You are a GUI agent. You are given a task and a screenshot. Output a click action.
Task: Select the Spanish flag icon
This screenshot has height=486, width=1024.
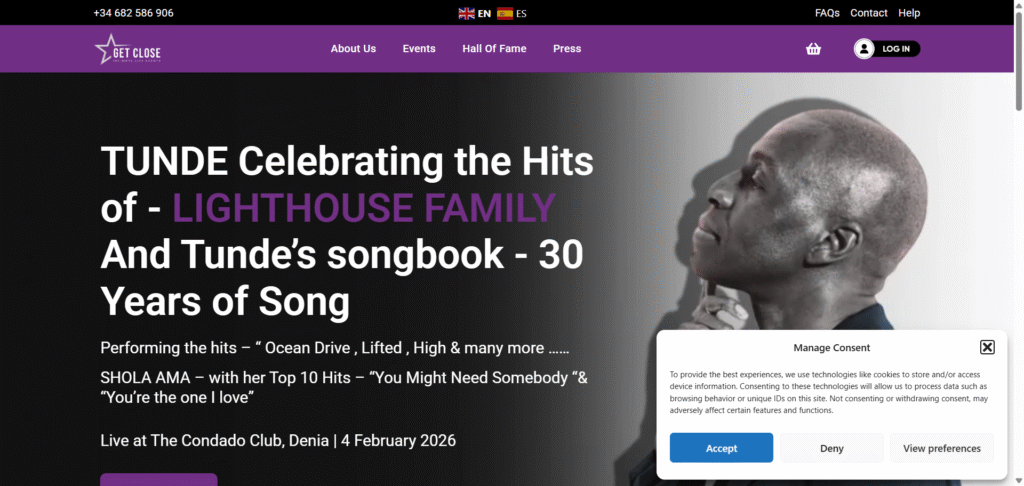coord(505,13)
